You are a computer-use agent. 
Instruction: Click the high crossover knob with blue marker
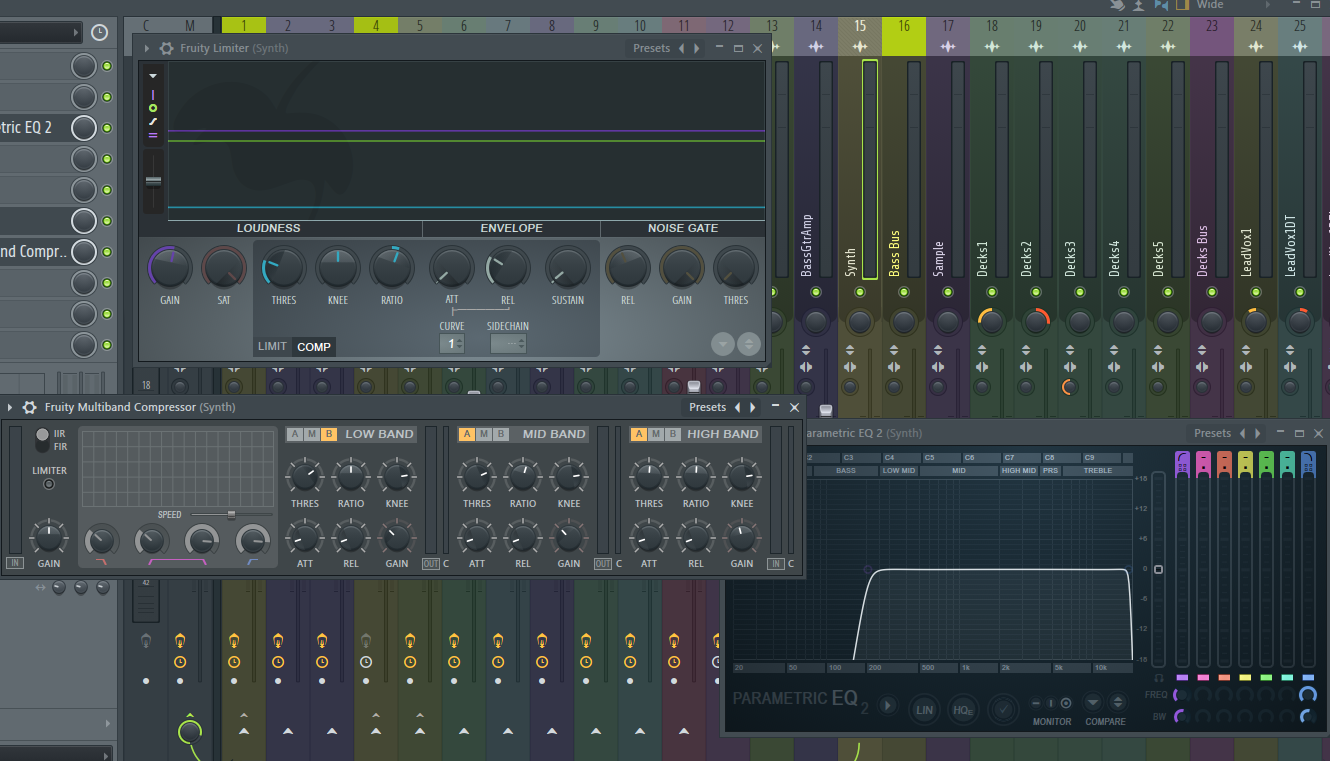tap(252, 541)
